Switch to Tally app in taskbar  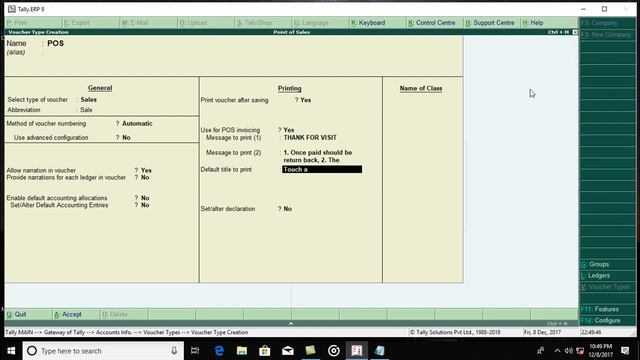356,351
